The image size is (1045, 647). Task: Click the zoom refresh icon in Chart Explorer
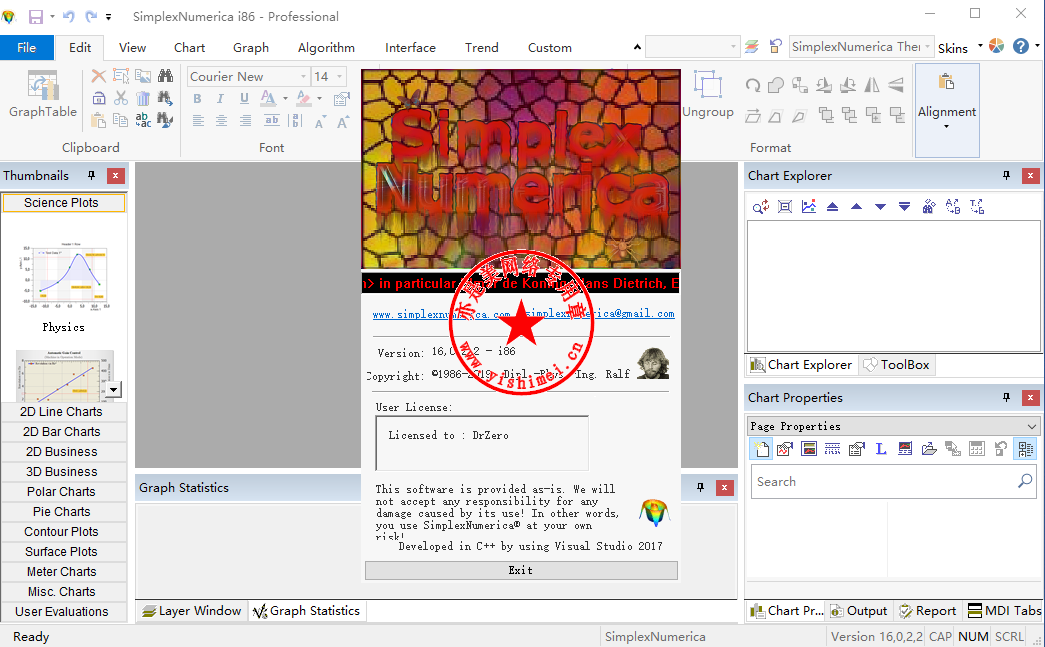[x=760, y=207]
